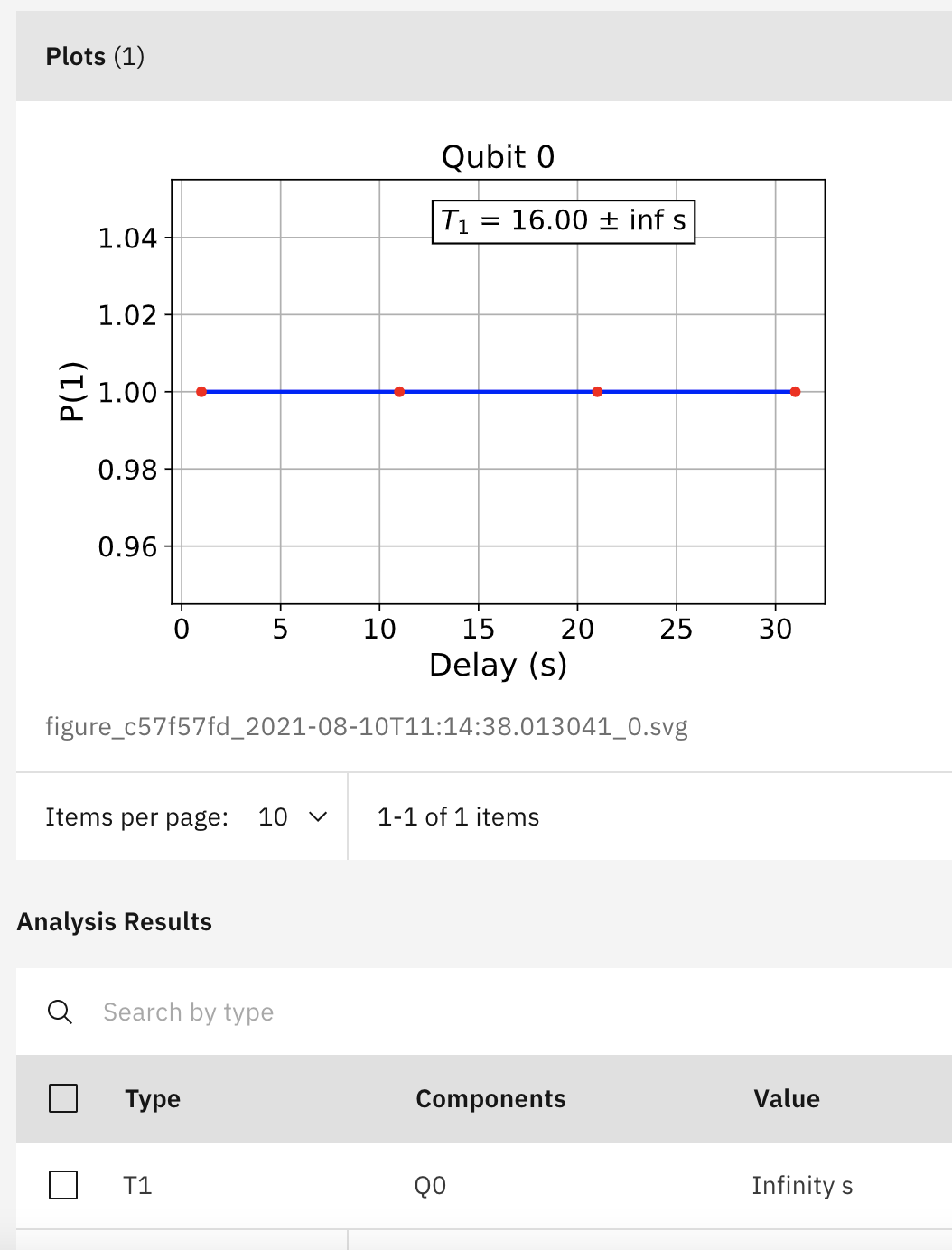Select the Plots (1) section header
Image resolution: width=952 pixels, height=1250 pixels.
pyautogui.click(x=94, y=56)
